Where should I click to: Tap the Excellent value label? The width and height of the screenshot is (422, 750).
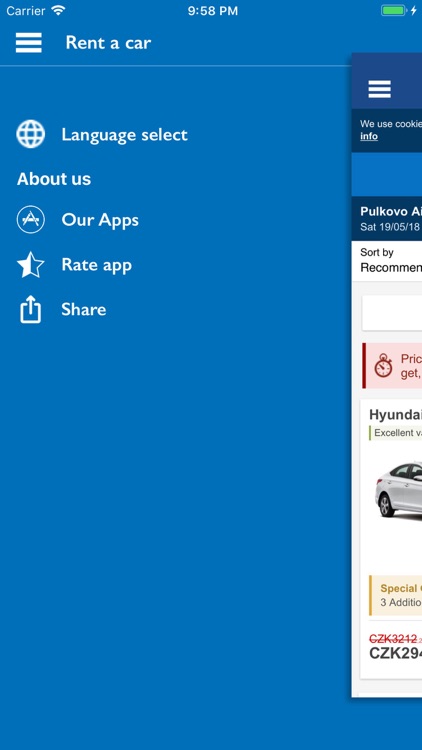396,433
